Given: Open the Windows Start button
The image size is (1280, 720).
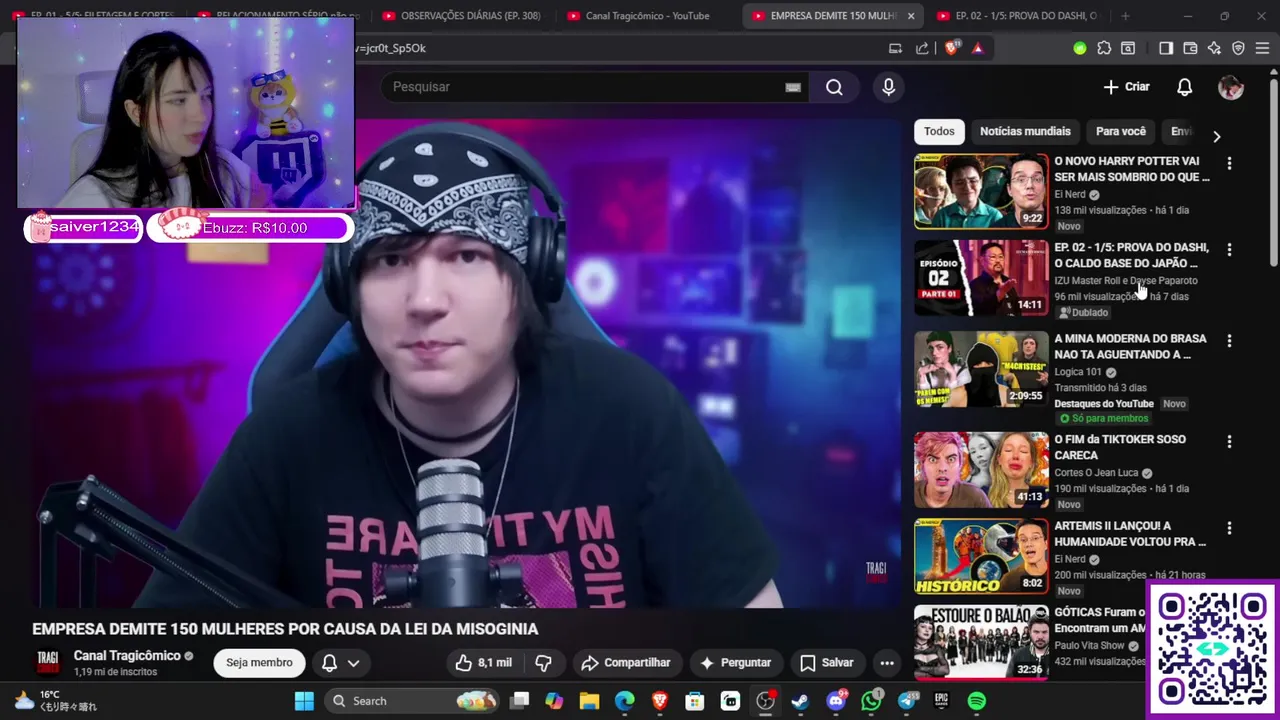Looking at the screenshot, I should point(305,701).
